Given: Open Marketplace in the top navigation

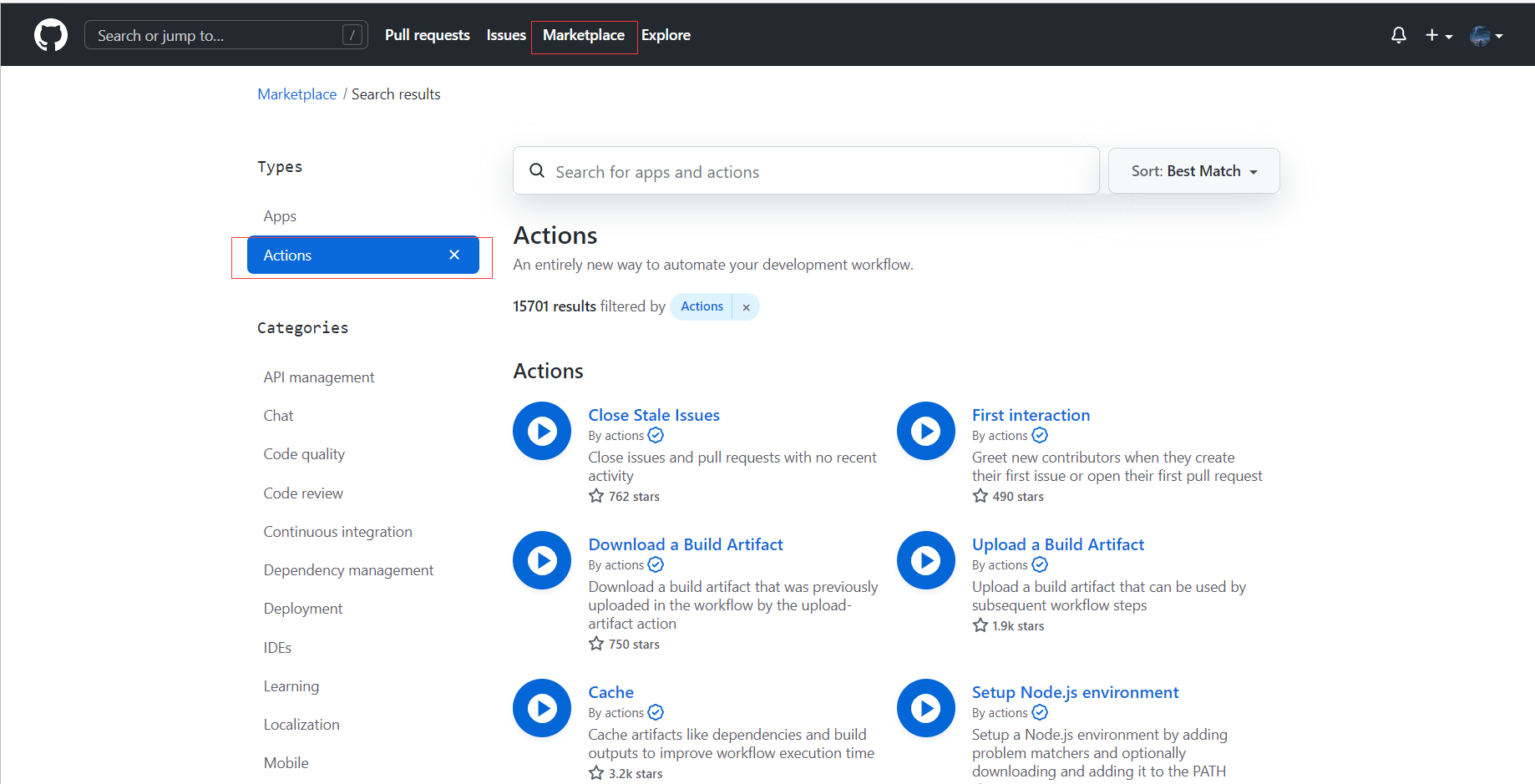Looking at the screenshot, I should pos(584,35).
